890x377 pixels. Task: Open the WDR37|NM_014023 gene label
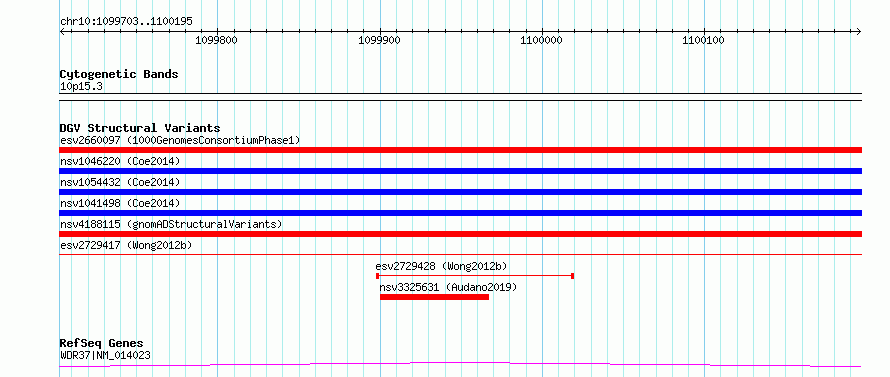coord(105,355)
